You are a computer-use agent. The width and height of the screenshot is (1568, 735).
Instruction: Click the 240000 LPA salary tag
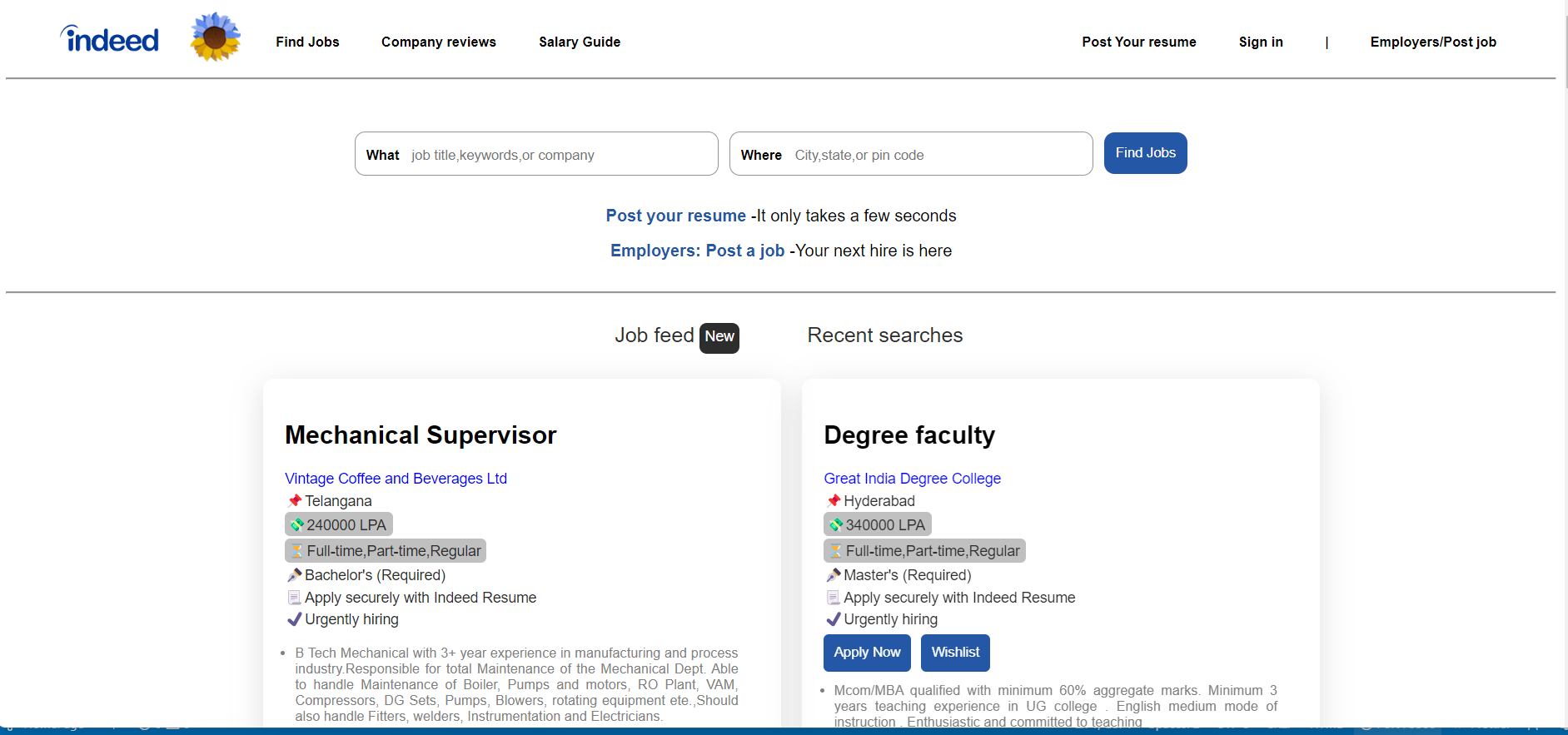[x=339, y=524]
